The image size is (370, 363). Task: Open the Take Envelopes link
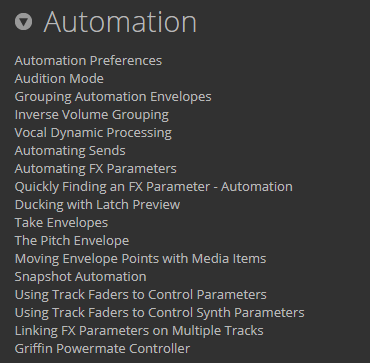click(61, 223)
